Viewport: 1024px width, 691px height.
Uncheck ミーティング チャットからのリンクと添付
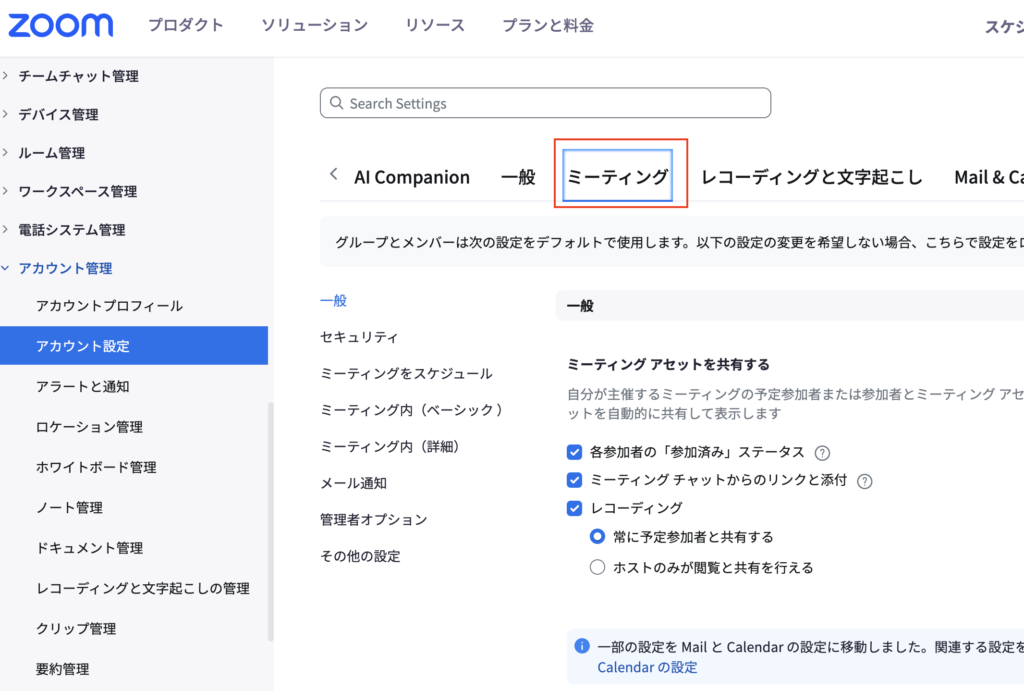tap(574, 480)
